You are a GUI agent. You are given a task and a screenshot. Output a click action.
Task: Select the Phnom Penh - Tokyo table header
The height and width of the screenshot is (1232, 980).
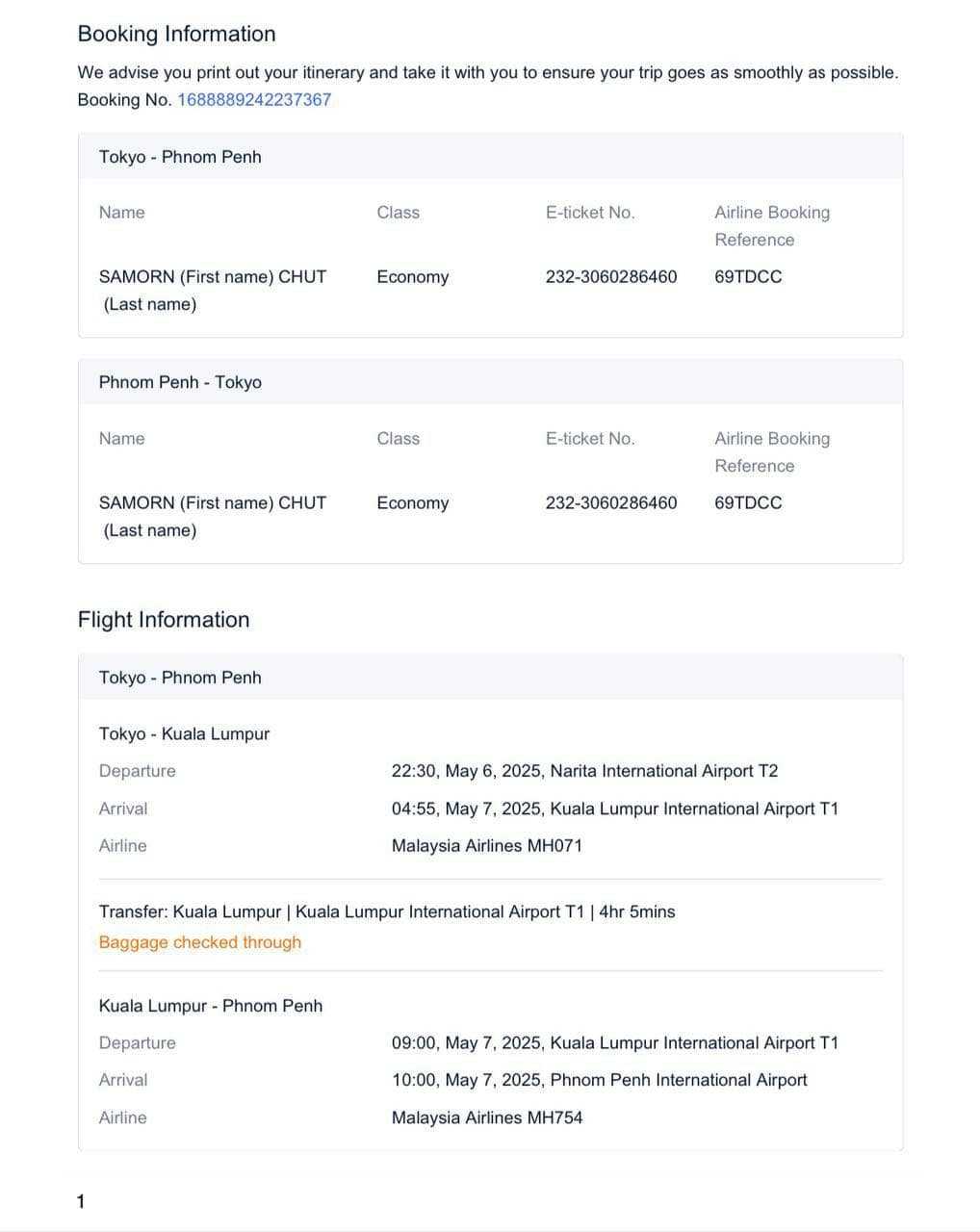click(x=180, y=382)
